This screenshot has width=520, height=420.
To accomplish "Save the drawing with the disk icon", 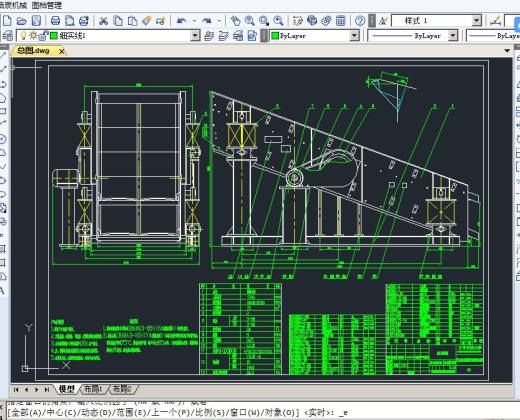I will coord(36,21).
